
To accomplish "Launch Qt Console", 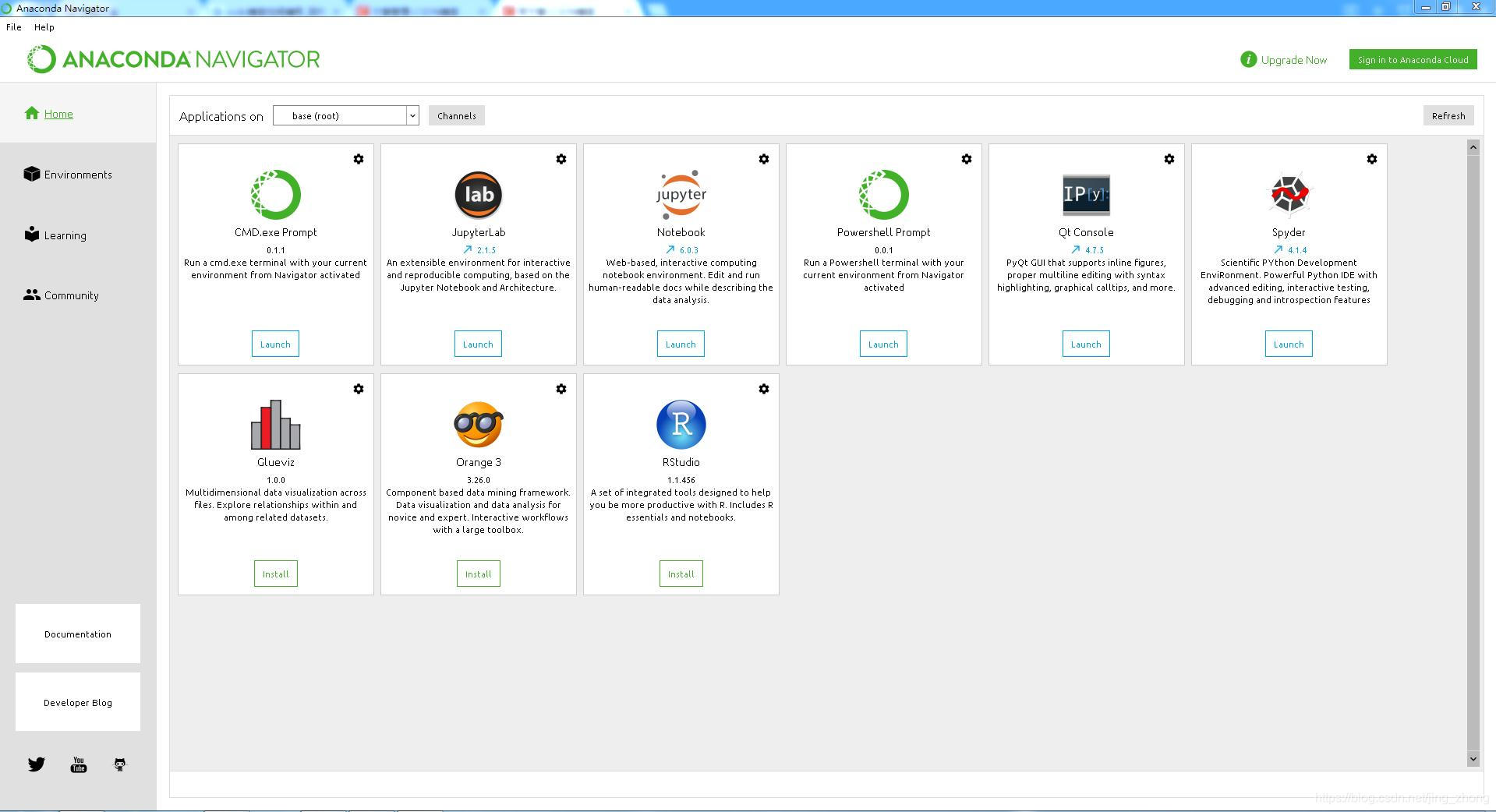I will click(x=1086, y=344).
